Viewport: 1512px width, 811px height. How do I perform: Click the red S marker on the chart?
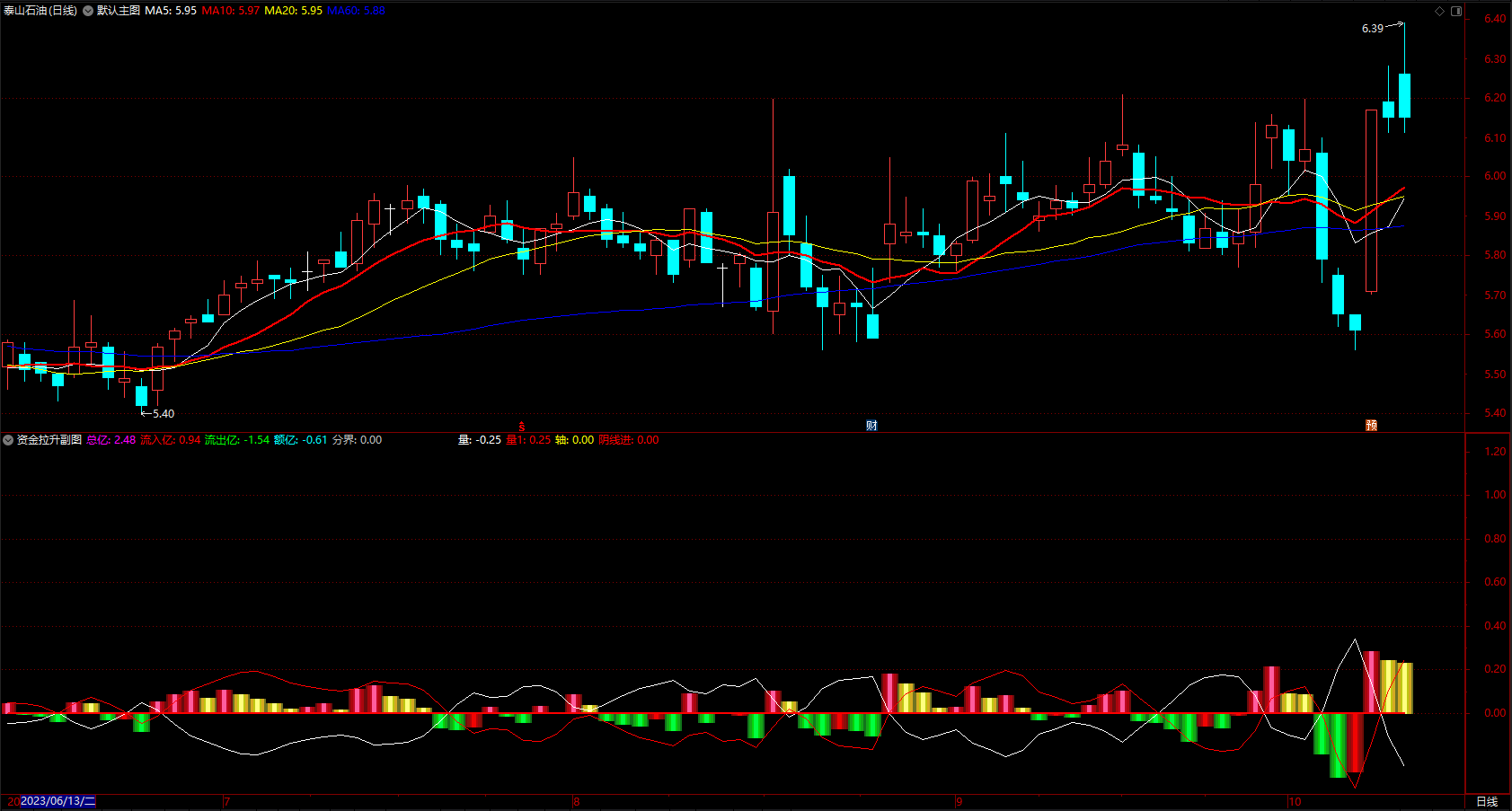[x=522, y=427]
